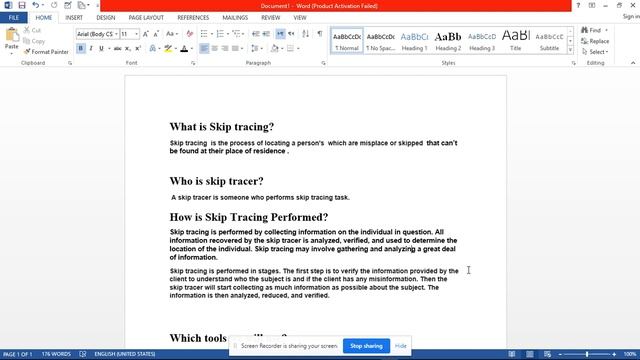This screenshot has width=640, height=360.
Task: Switch to the REVIEW tab
Action: click(x=271, y=18)
